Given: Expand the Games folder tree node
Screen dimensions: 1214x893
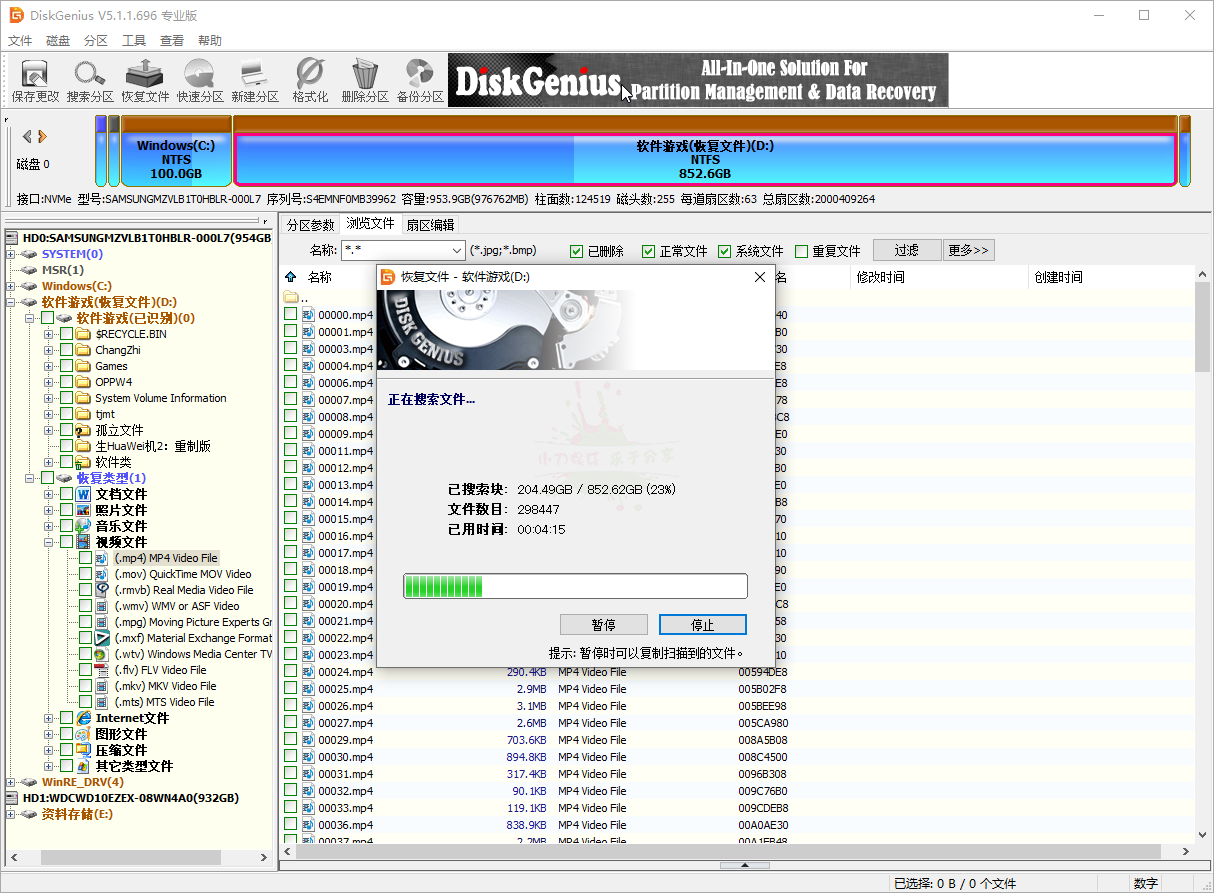Looking at the screenshot, I should [49, 366].
